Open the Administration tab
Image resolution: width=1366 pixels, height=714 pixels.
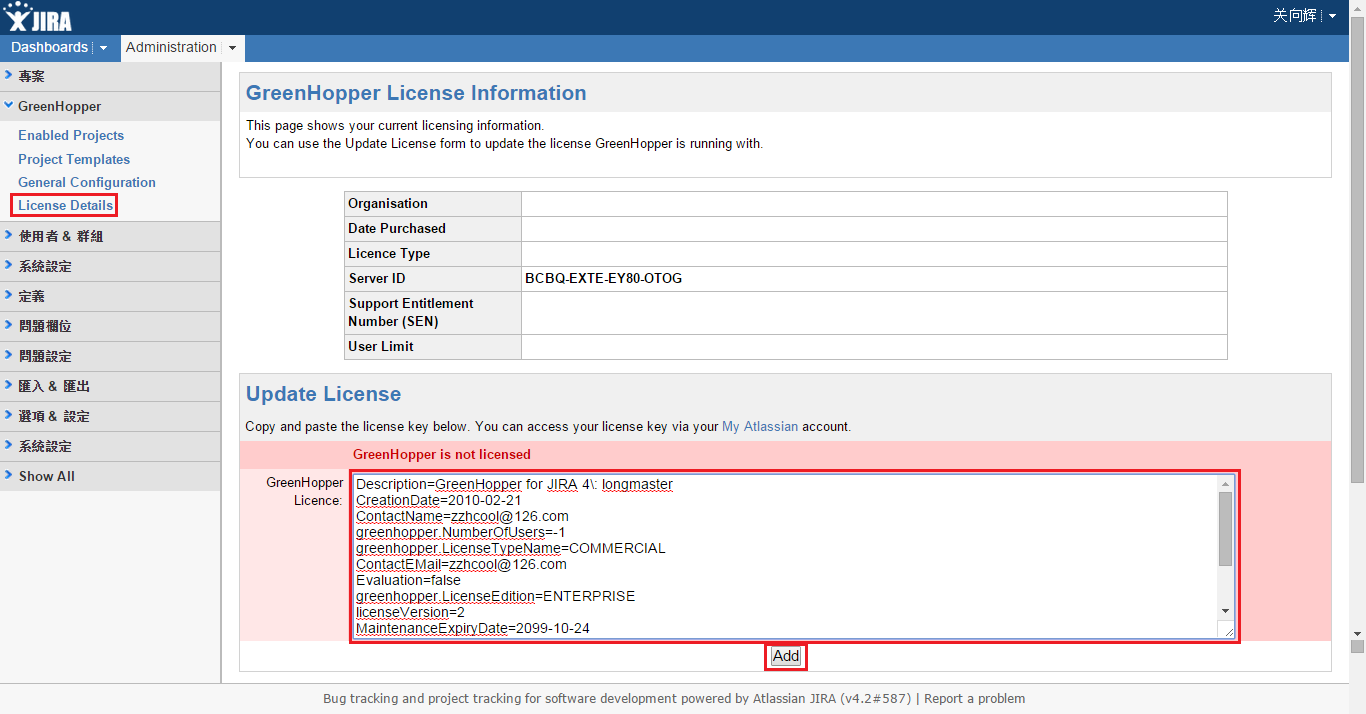coord(171,48)
